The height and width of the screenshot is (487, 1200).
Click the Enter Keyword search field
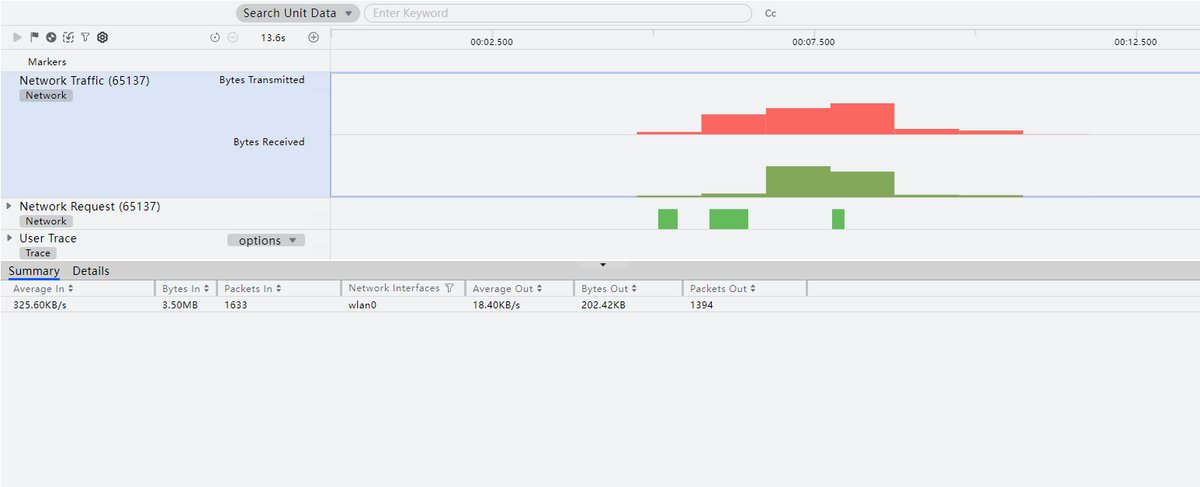(557, 13)
